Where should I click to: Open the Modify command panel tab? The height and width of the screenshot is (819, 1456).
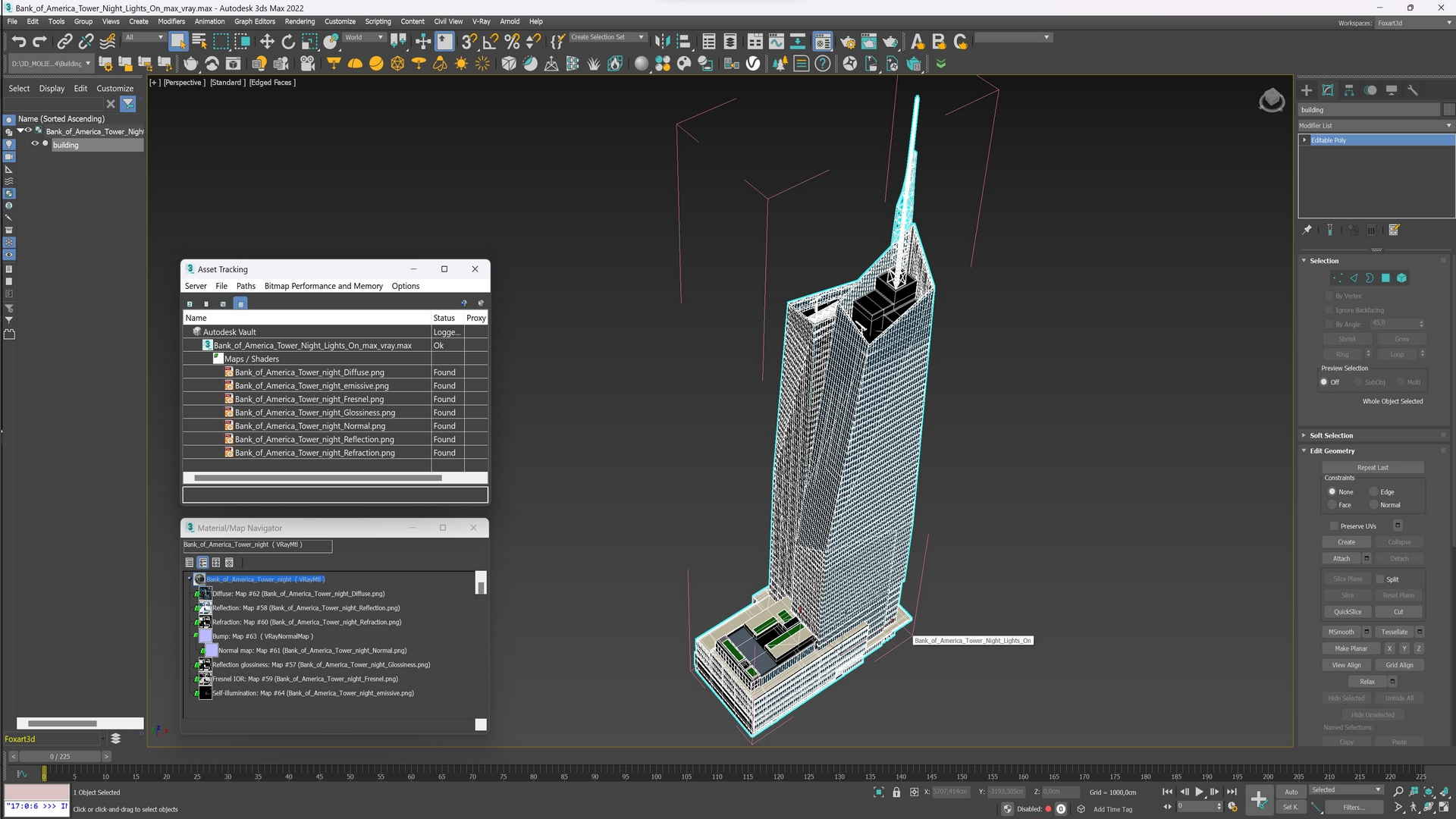click(1328, 90)
